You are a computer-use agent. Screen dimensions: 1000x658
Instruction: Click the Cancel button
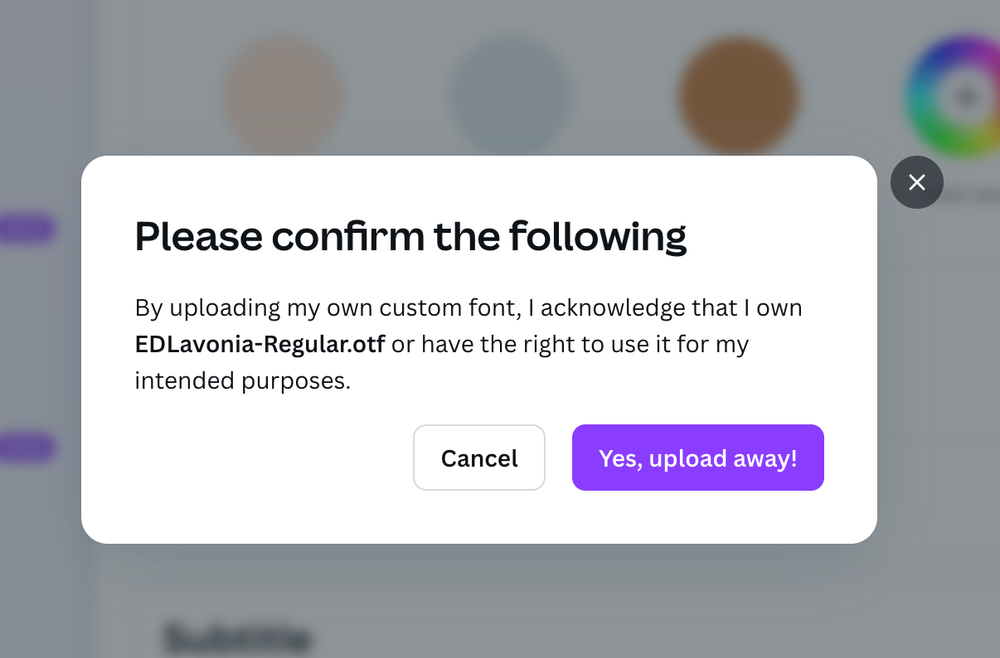click(479, 458)
